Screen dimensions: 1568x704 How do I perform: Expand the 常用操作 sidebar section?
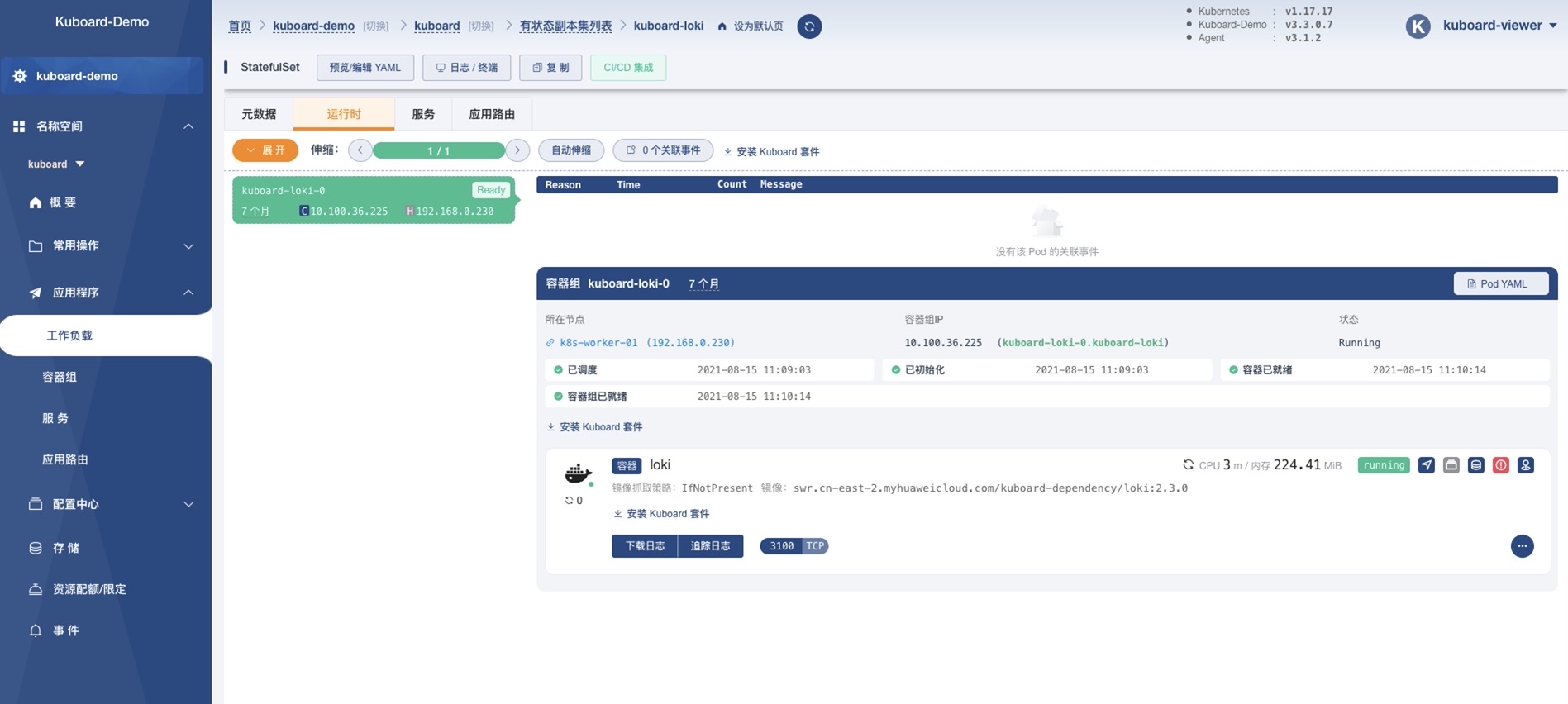[106, 245]
